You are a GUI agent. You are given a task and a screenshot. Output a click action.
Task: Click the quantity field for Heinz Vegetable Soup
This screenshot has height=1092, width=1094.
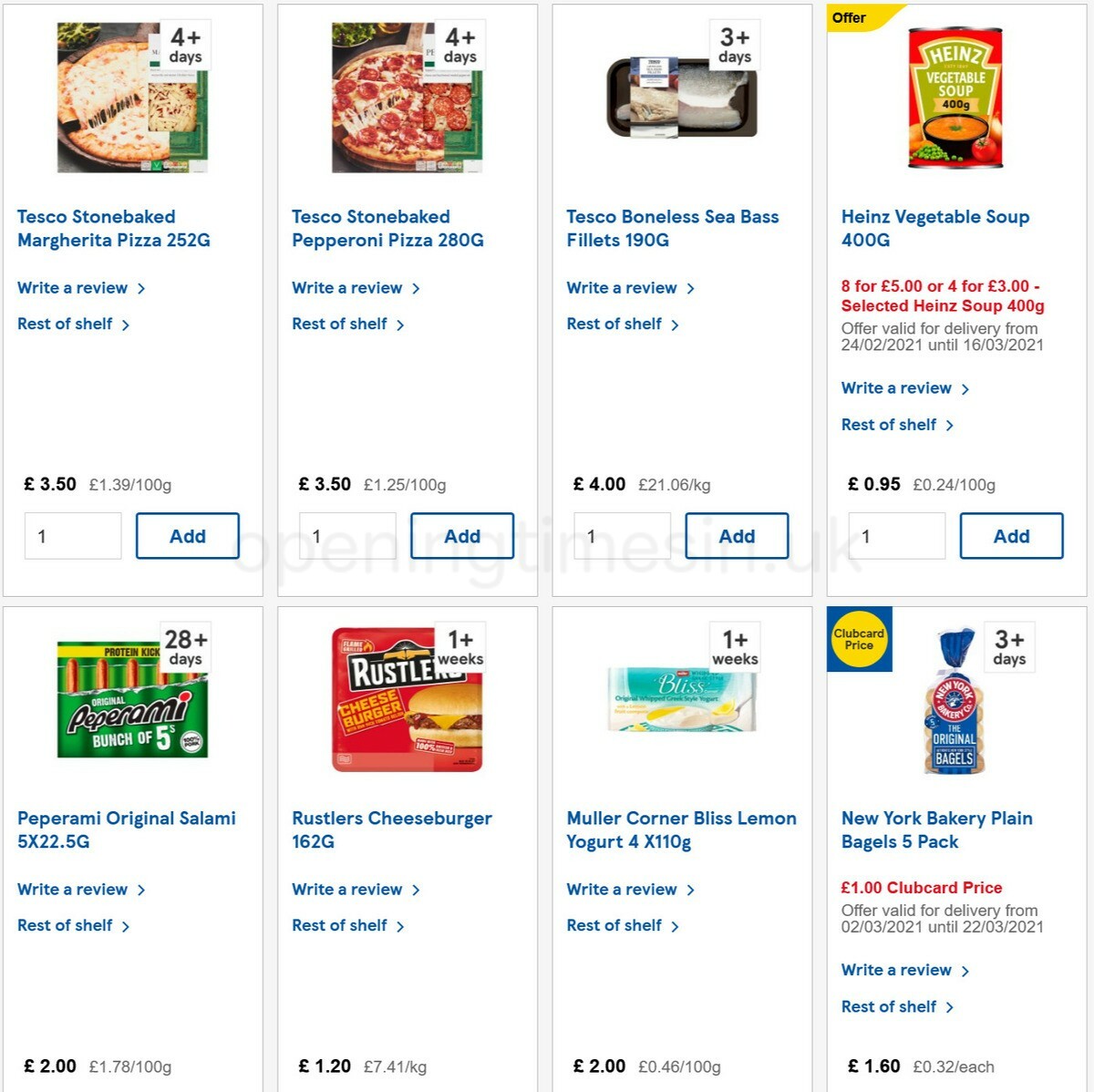(896, 536)
